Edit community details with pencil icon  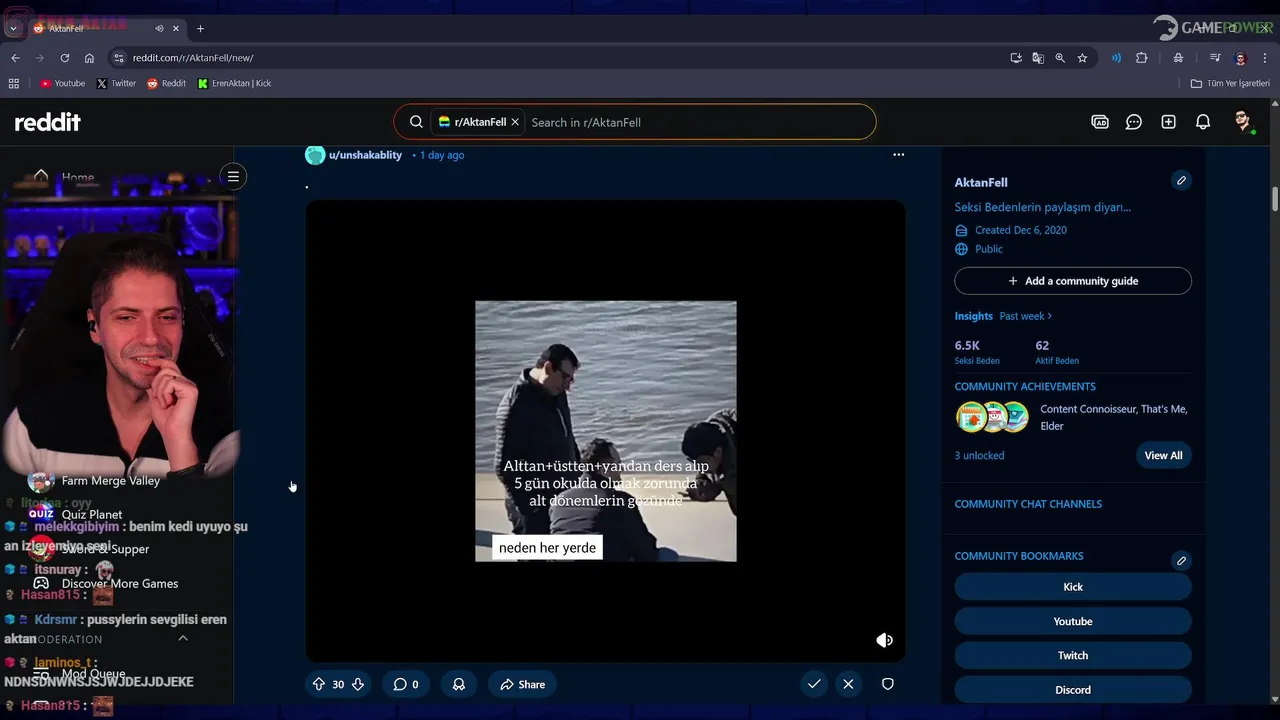point(1181,180)
